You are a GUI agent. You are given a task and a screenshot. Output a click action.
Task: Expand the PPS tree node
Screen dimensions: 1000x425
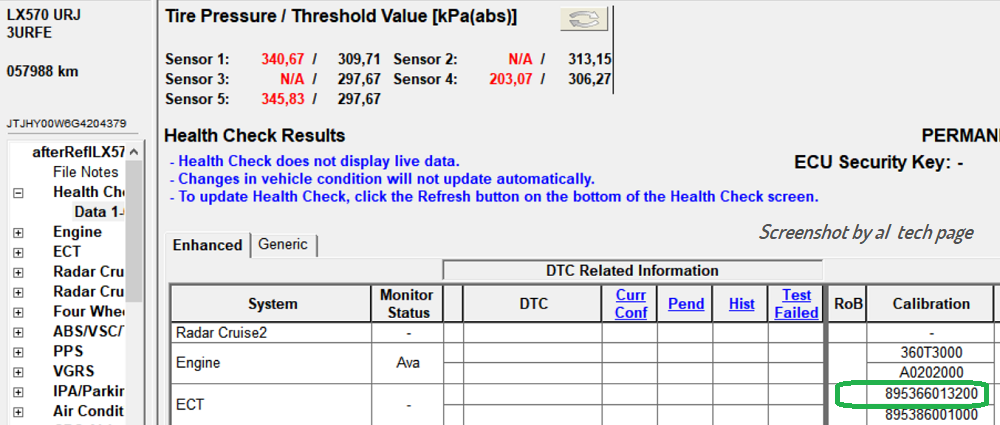(17, 352)
